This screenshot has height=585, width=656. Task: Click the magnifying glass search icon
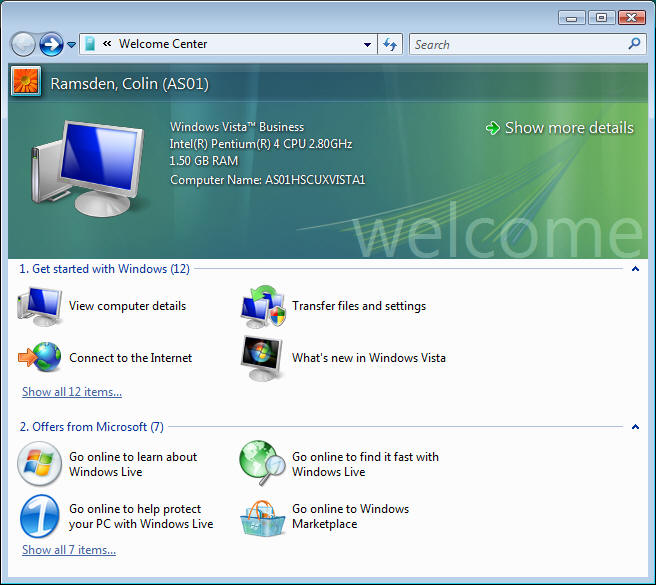[x=634, y=44]
